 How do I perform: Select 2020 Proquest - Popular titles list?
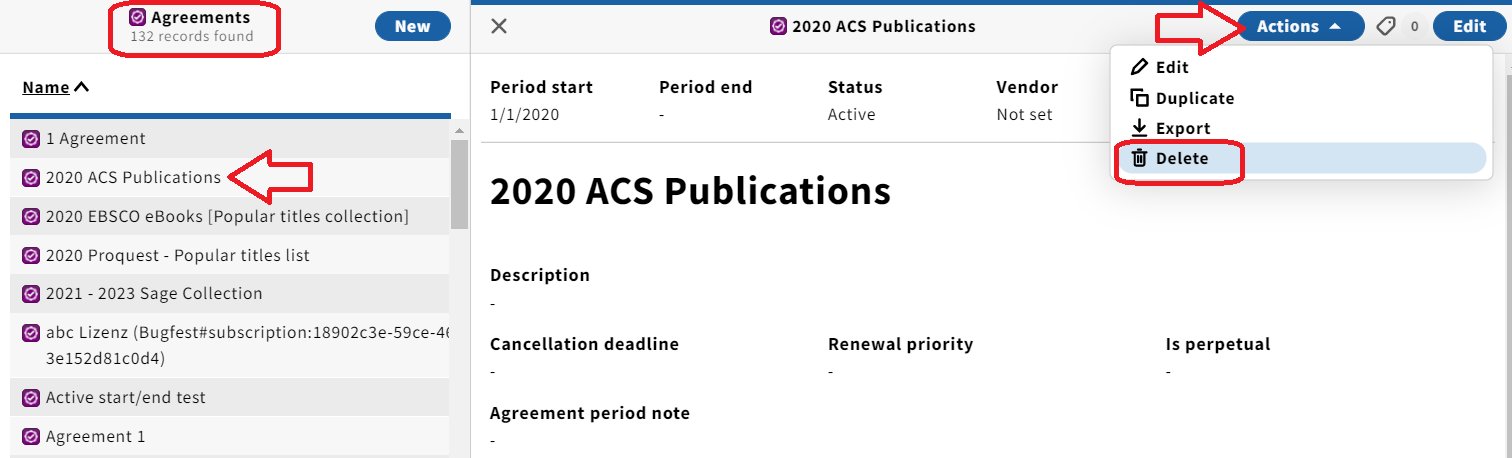click(230, 255)
